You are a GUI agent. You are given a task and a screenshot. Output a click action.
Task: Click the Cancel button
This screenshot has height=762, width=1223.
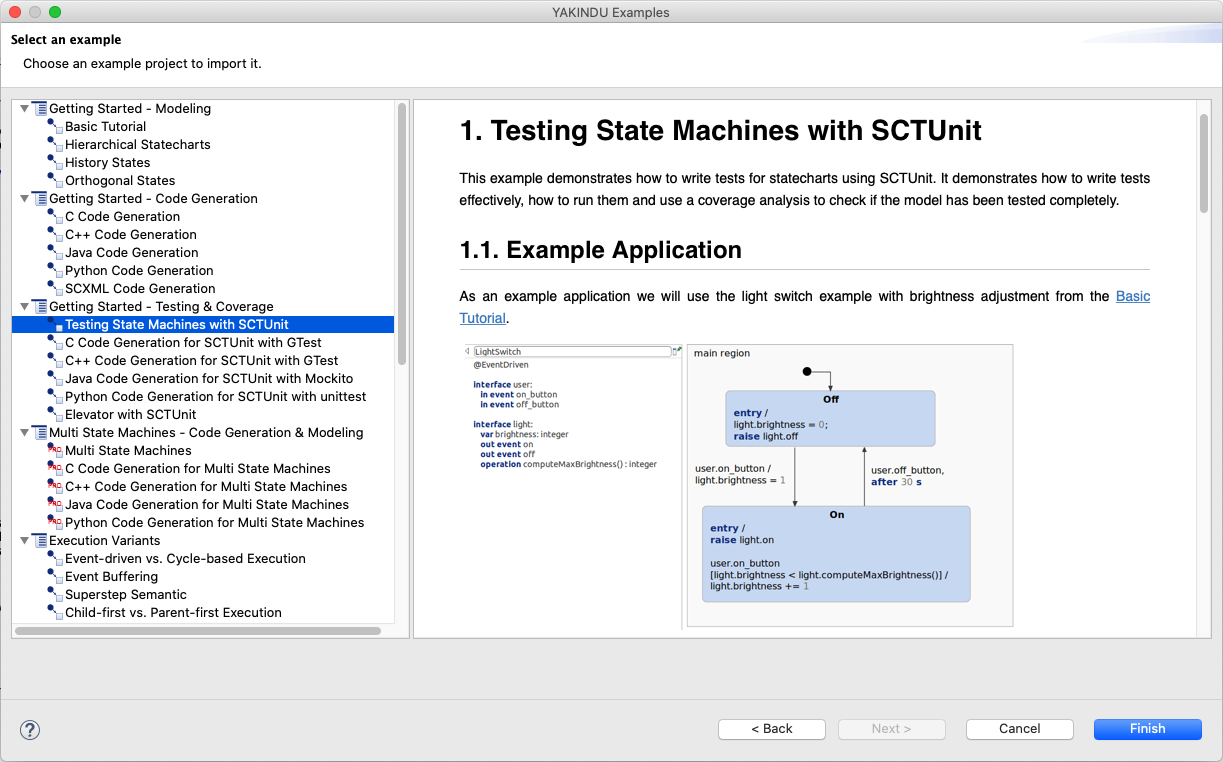(1019, 729)
